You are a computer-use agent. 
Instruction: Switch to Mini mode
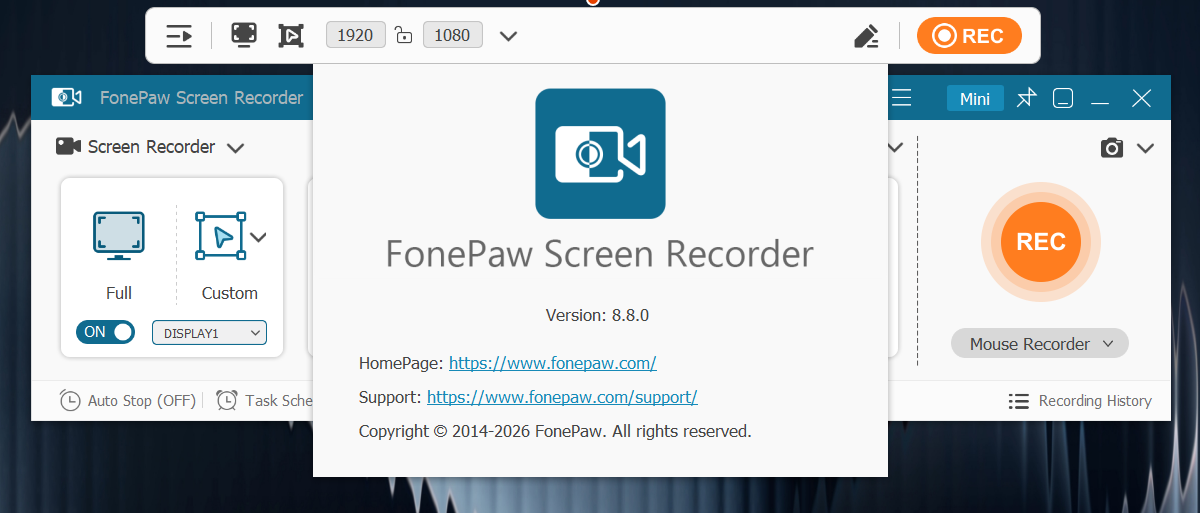tap(975, 98)
